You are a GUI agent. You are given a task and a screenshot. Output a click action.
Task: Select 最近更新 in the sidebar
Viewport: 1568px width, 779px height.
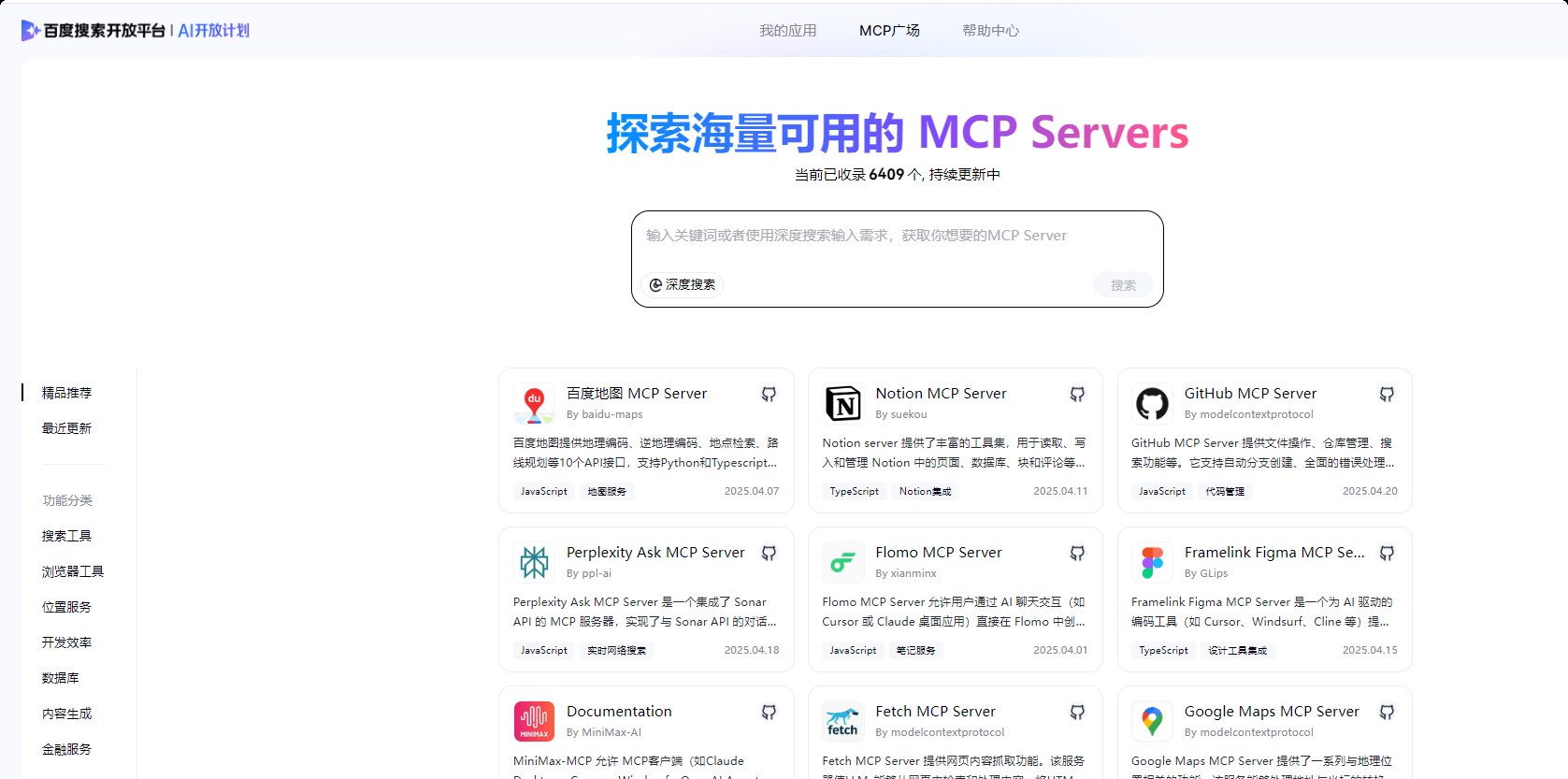(x=66, y=428)
